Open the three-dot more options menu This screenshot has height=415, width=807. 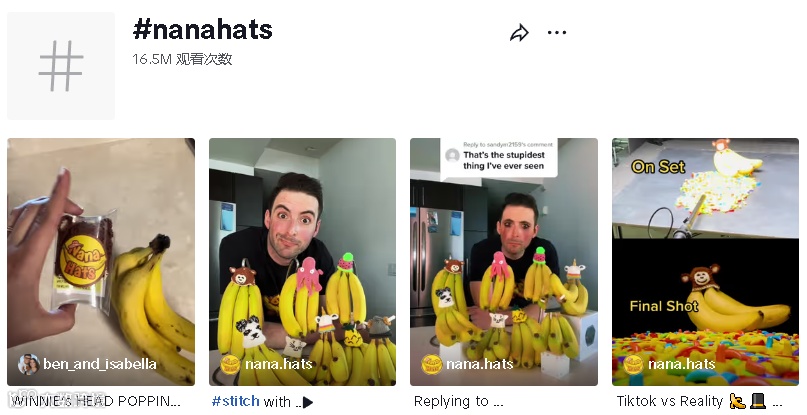[x=557, y=32]
